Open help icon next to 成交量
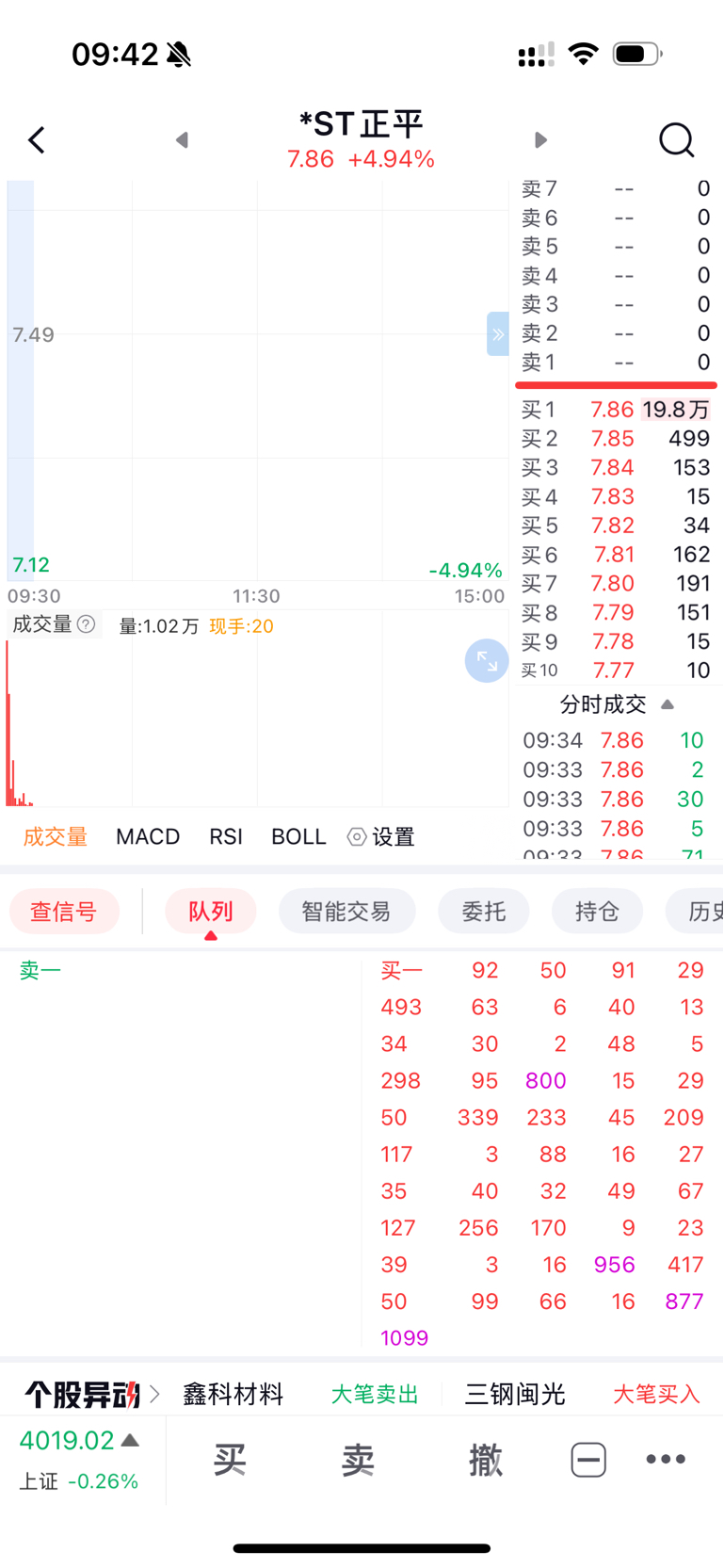The image size is (724, 1568). (87, 624)
